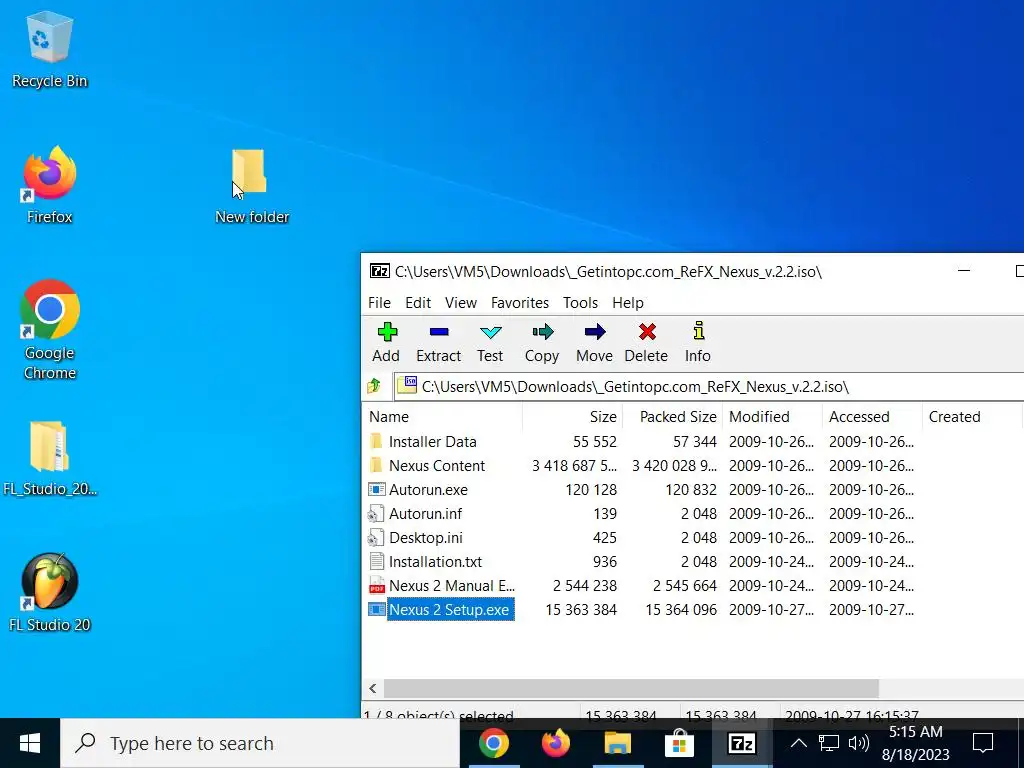1024x768 pixels.
Task: Open the Windows Start menu
Action: tap(30, 743)
